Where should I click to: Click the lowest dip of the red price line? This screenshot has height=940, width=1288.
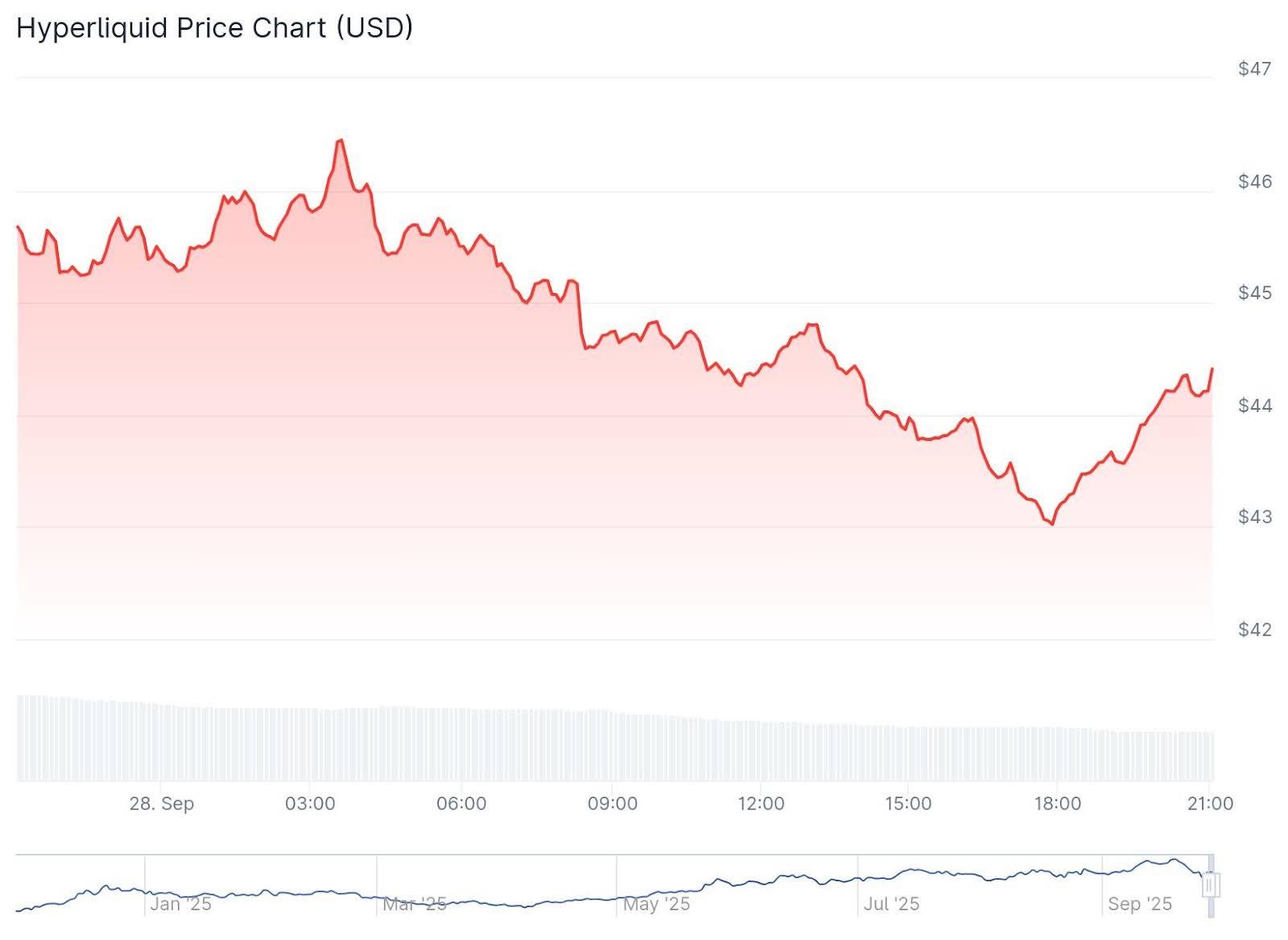point(1051,524)
